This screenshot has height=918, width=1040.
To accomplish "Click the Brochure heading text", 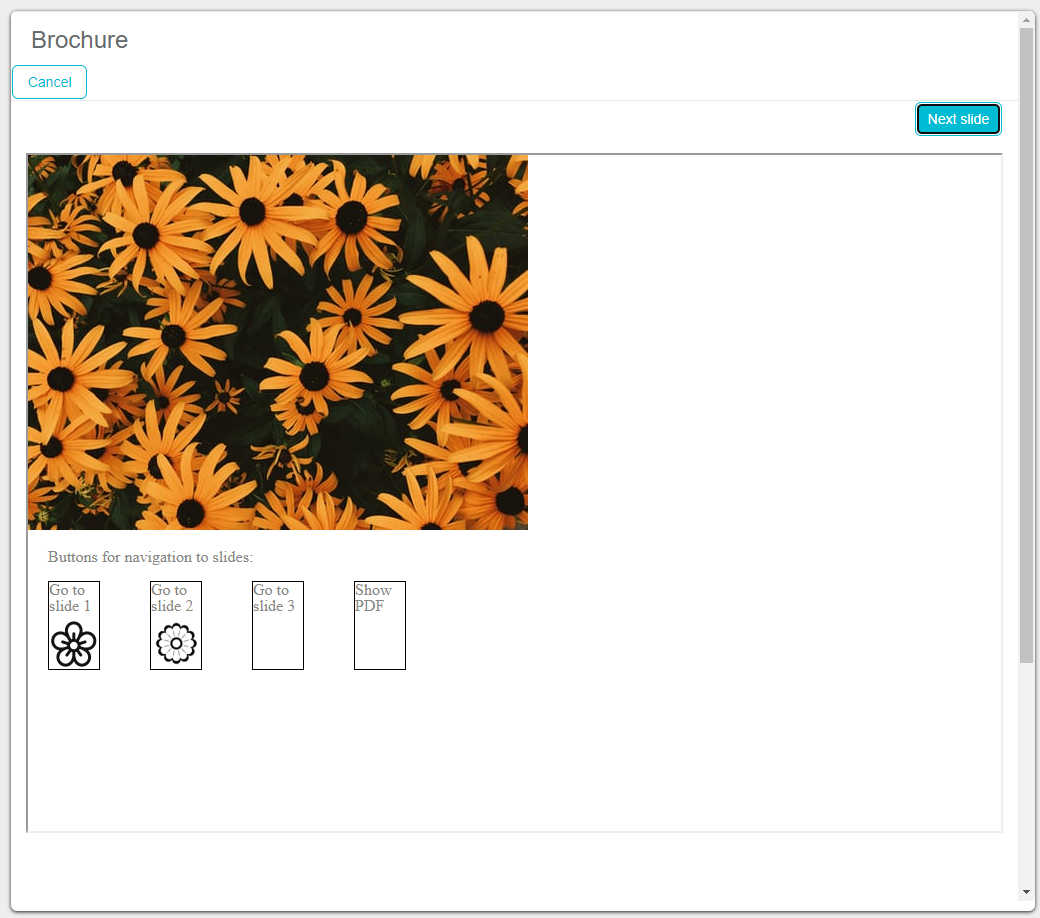I will tap(80, 40).
